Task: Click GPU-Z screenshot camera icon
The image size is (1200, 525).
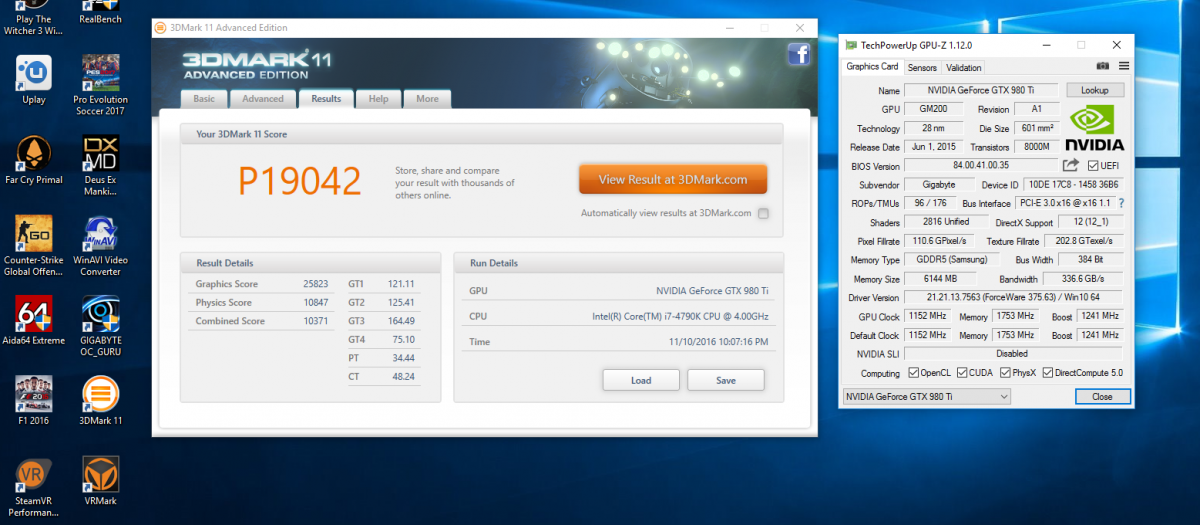Action: point(1103,66)
